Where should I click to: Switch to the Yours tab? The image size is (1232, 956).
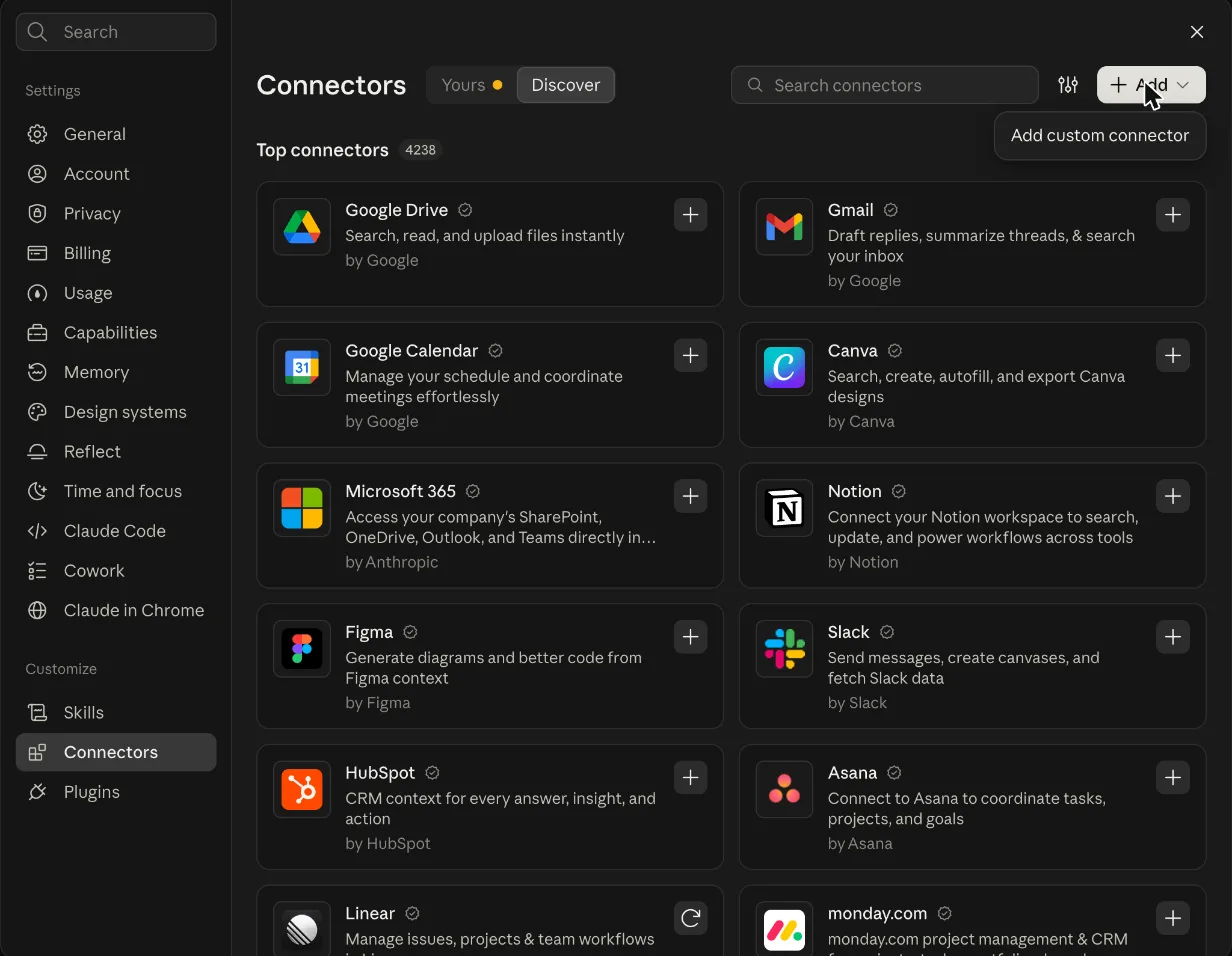[472, 85]
